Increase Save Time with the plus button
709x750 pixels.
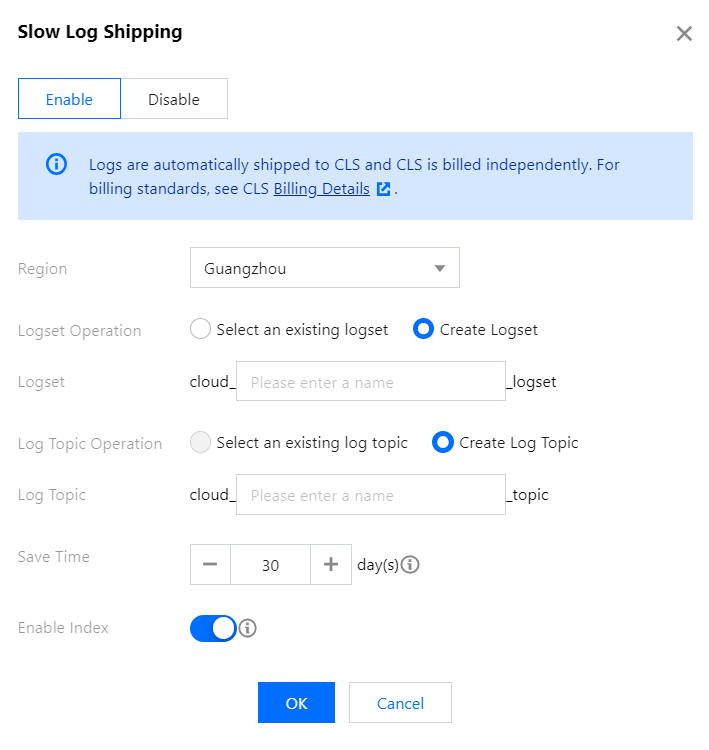click(331, 564)
